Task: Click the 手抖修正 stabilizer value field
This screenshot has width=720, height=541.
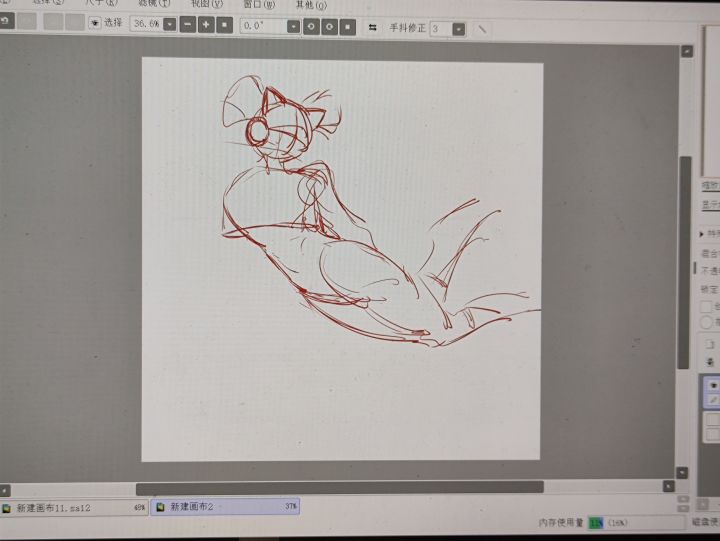Action: pos(441,29)
